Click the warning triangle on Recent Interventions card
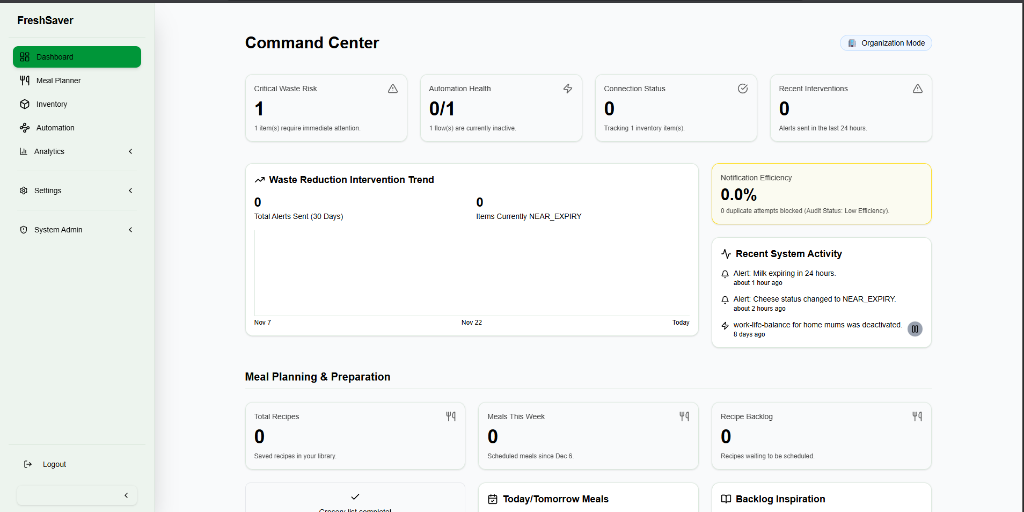The height and width of the screenshot is (512, 1024). click(918, 89)
